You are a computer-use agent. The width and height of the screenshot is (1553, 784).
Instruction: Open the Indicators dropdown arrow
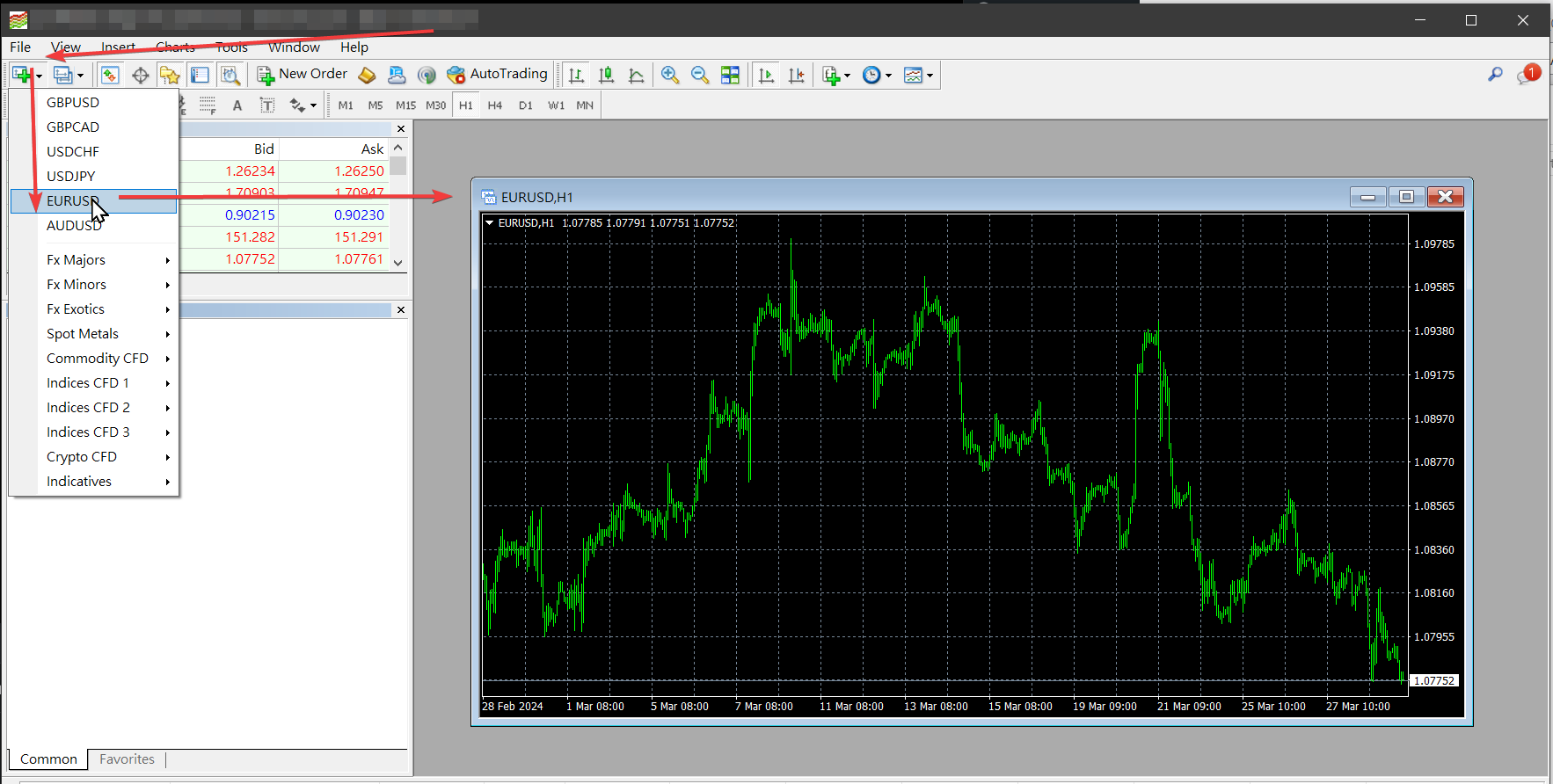pos(847,76)
